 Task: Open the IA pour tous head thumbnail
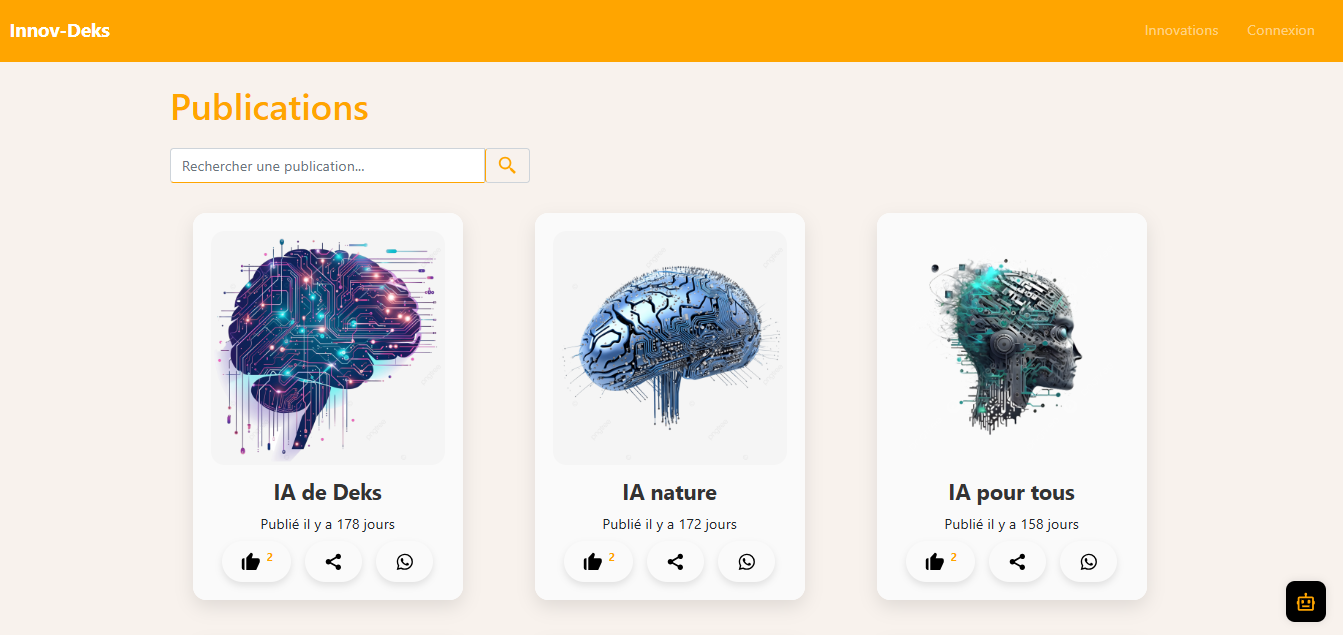[x=1012, y=348]
